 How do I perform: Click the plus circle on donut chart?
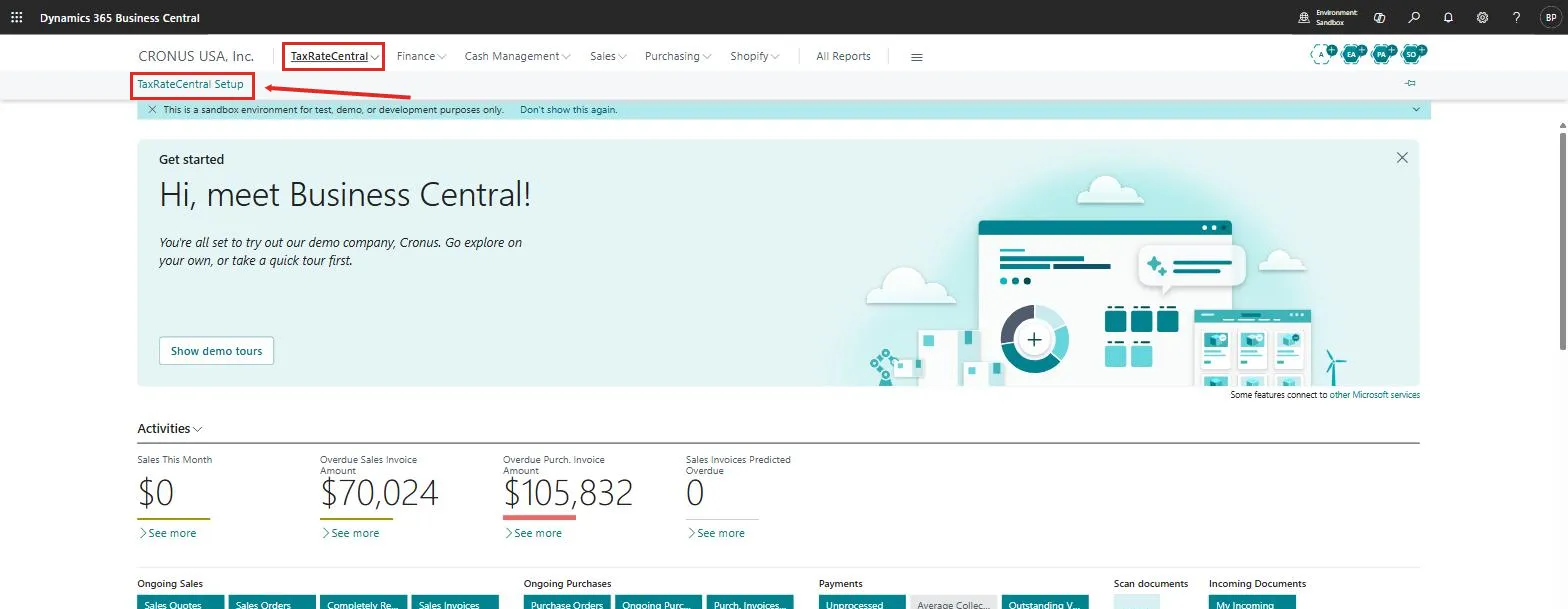(x=1034, y=340)
